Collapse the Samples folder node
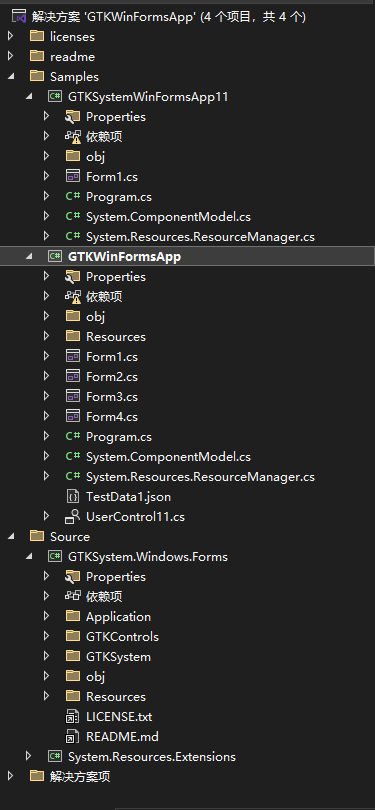The image size is (375, 810). [x=10, y=76]
